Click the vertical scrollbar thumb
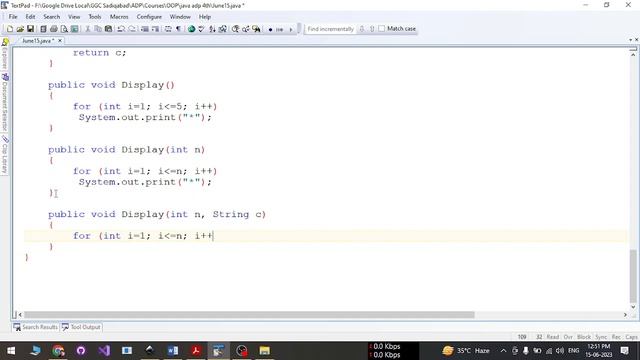640x360 pixels. pos(633,276)
